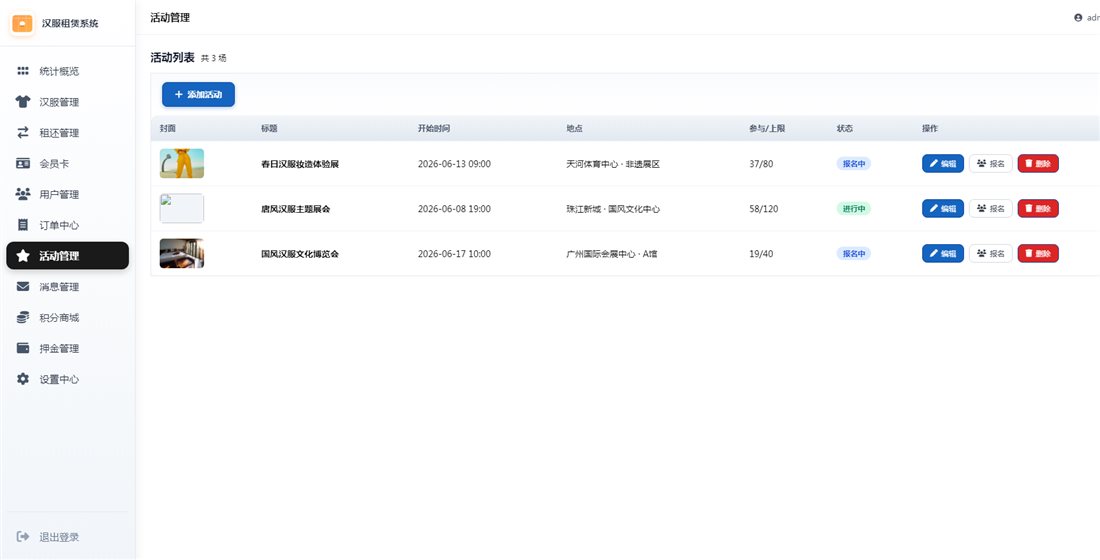The width and height of the screenshot is (1100, 560).
Task: Edit the 春日汉服妆造体验展 activity
Action: (943, 164)
